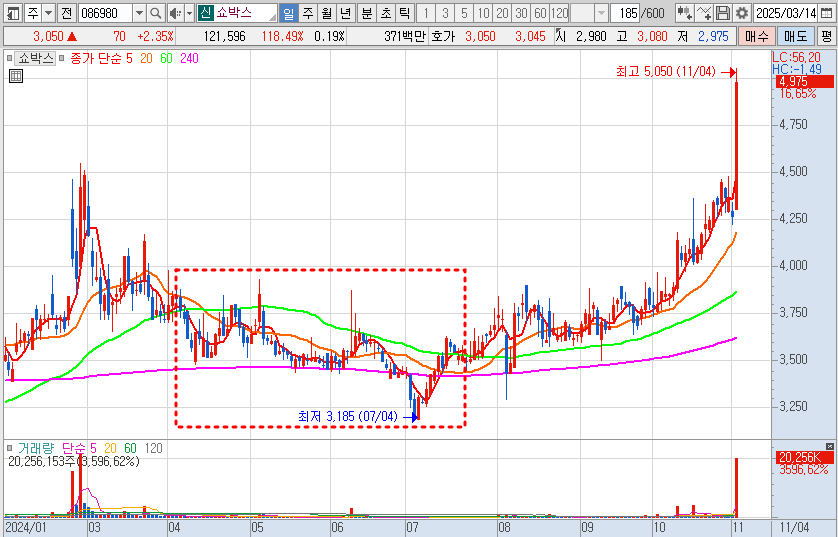This screenshot has width=838, height=537.
Task: Click the 매수 buy button
Action: point(757,36)
